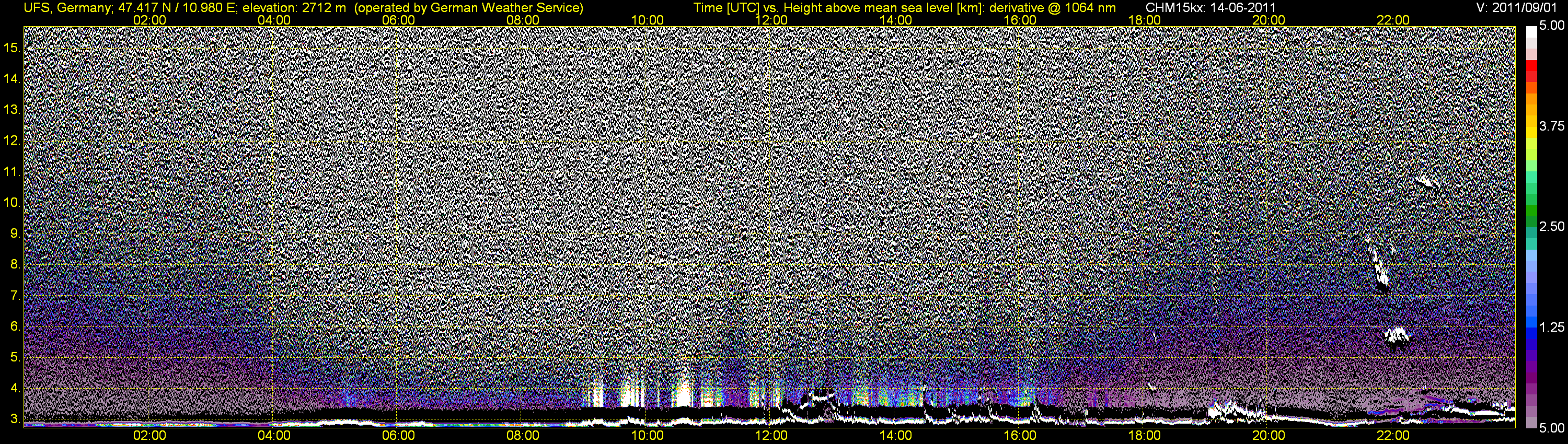This screenshot has width=1568, height=444.
Task: Select the "13." height axis label
Action: pos(11,110)
